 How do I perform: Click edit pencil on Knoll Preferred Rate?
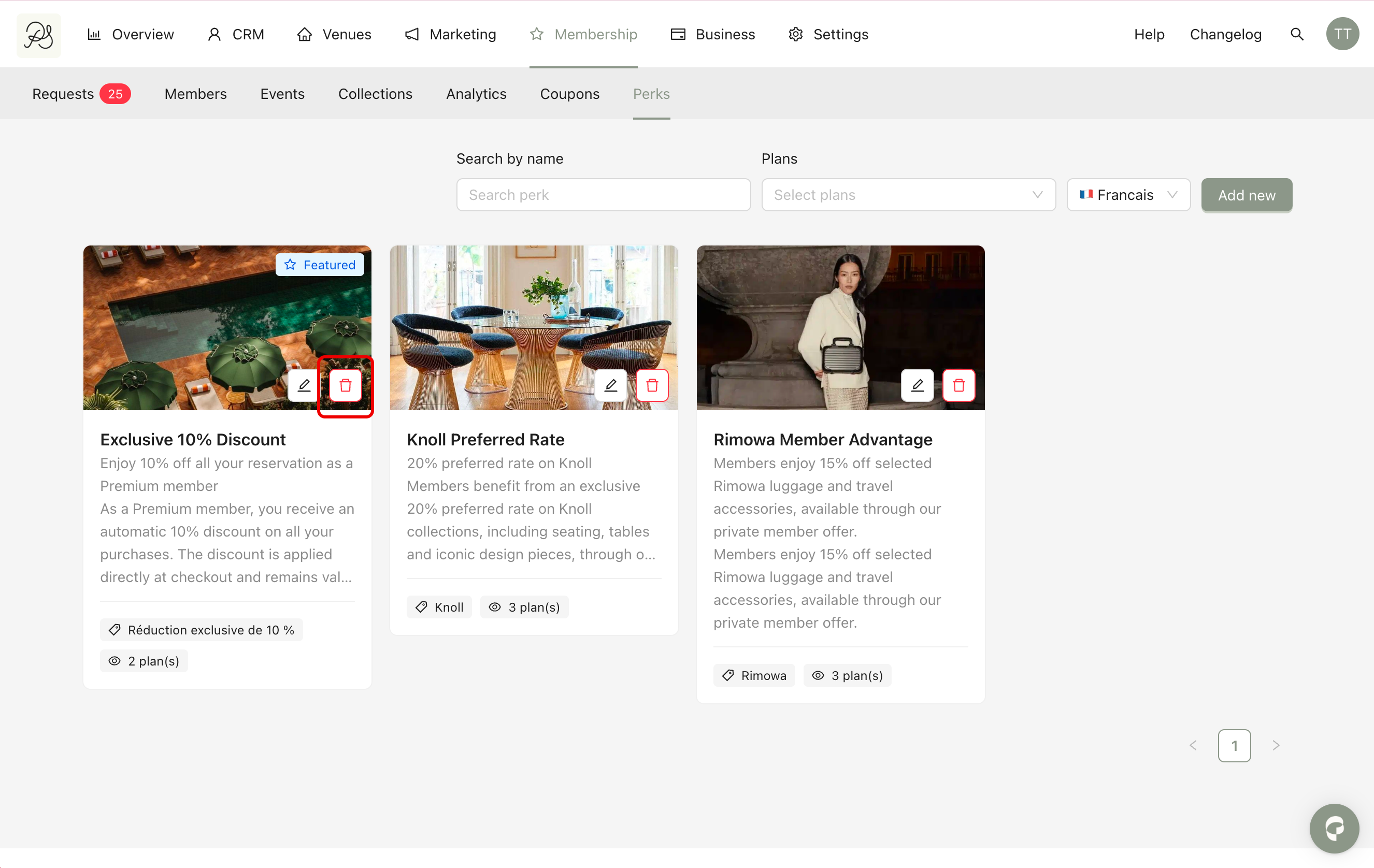pos(610,385)
